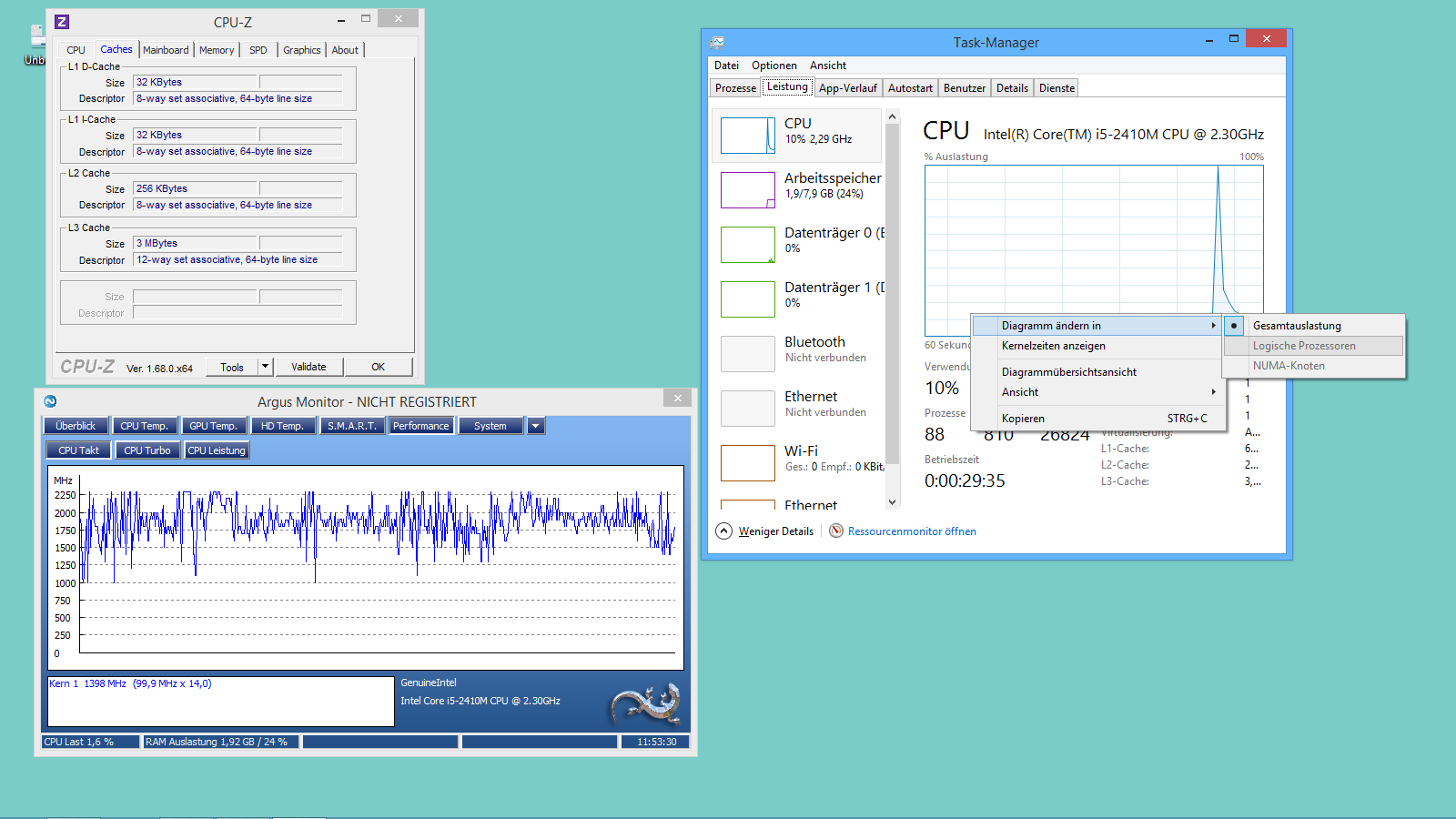Expand the Ansicht context submenu
This screenshot has height=819, width=1456.
tap(1097, 392)
